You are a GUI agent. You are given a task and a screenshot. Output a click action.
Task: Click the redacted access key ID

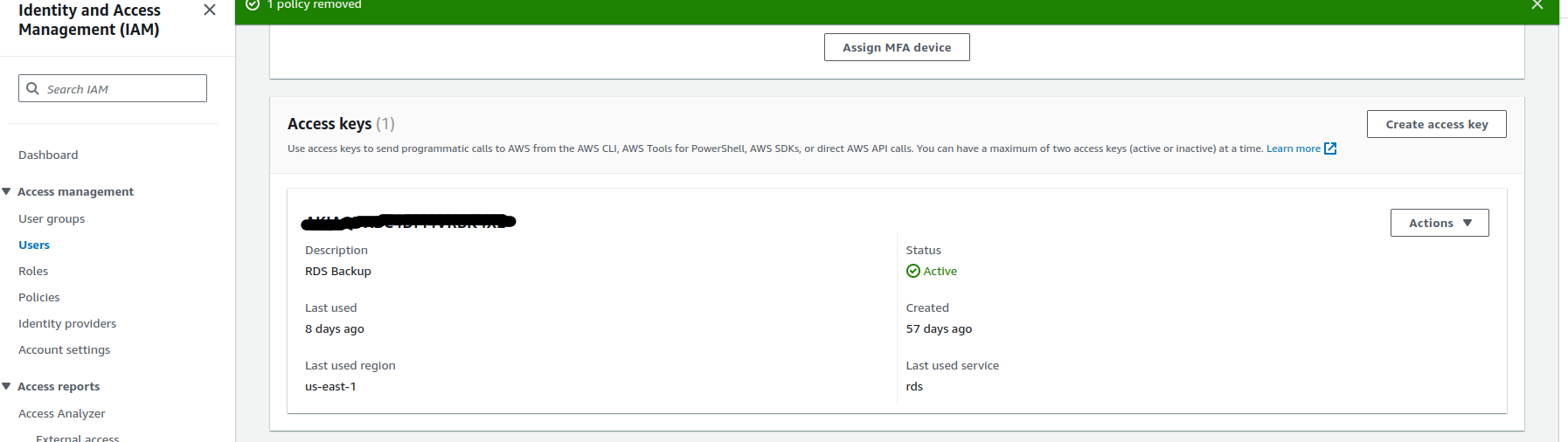(x=408, y=222)
